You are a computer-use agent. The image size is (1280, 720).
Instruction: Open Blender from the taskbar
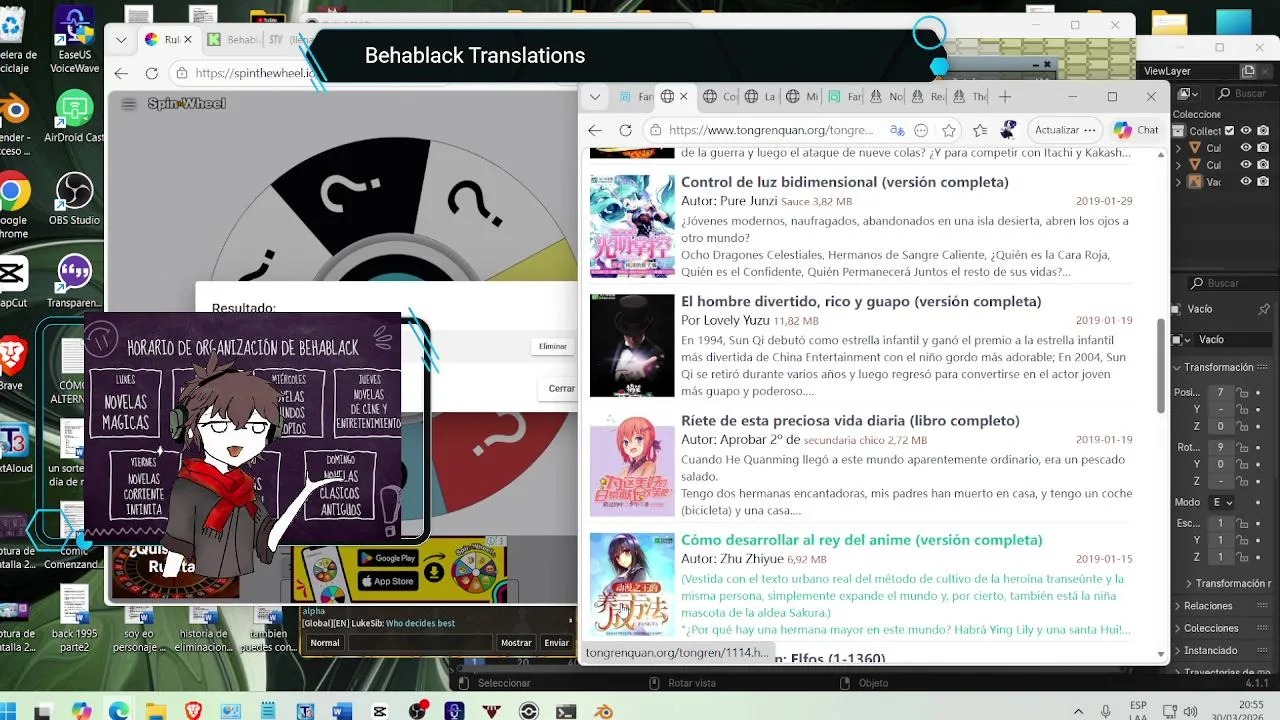click(x=603, y=711)
